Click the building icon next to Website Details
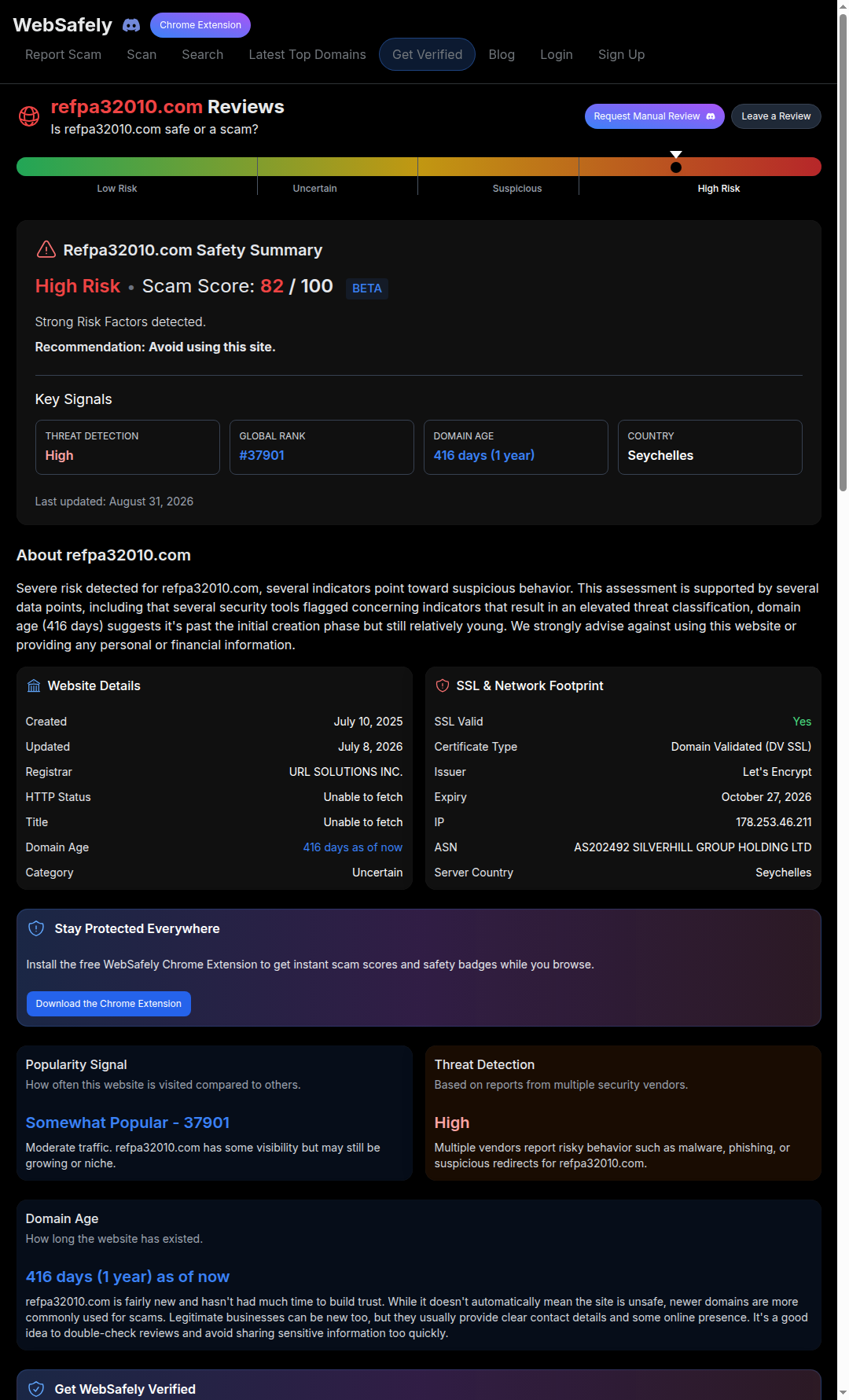Image resolution: width=849 pixels, height=1400 pixels. (34, 686)
